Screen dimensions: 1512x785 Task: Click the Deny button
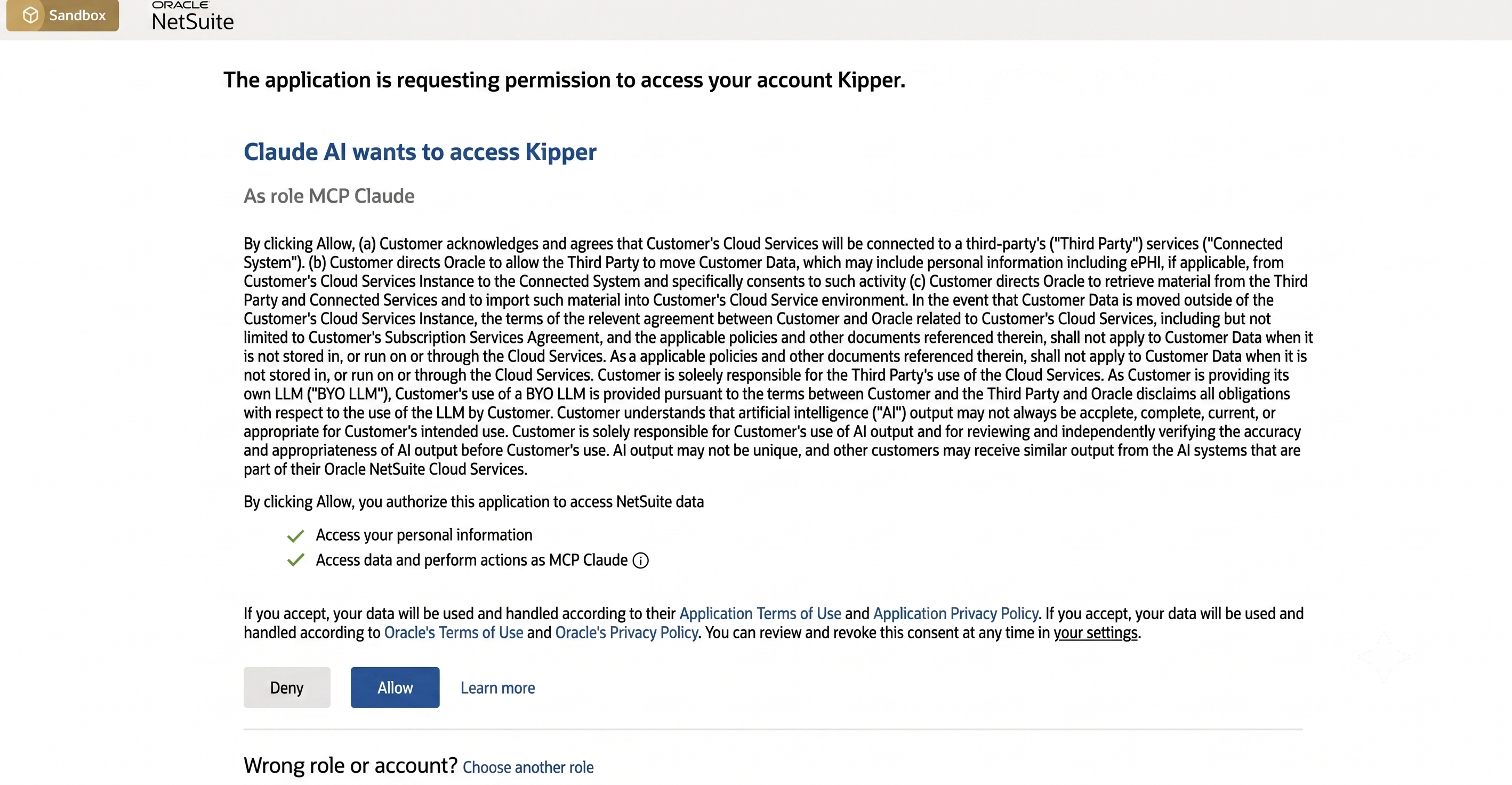pyautogui.click(x=287, y=687)
